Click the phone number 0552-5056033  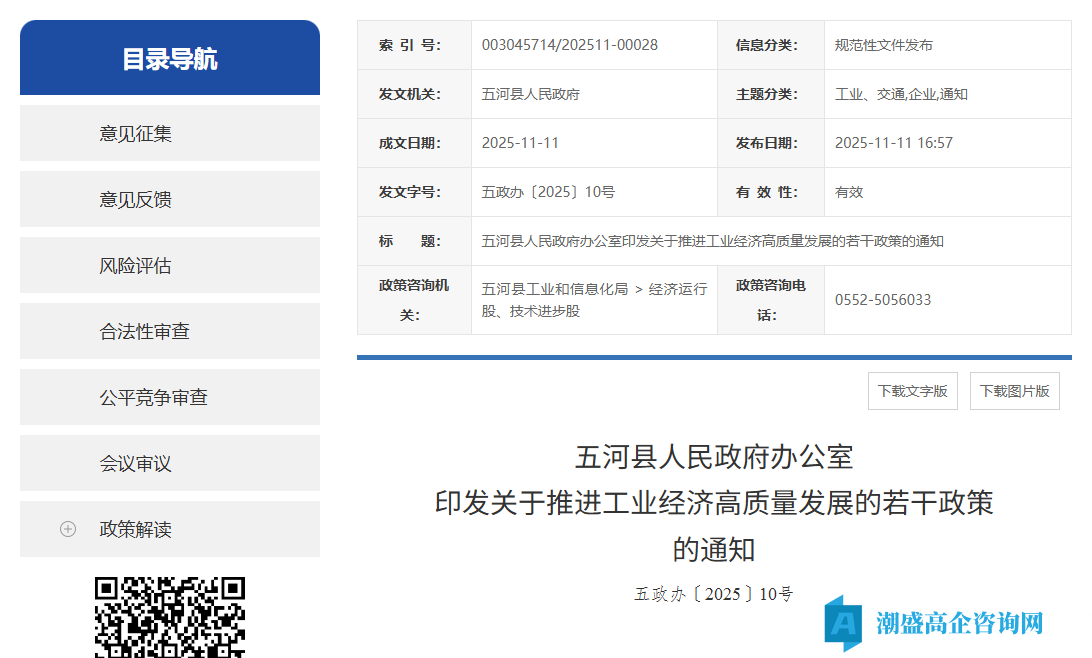[884, 299]
